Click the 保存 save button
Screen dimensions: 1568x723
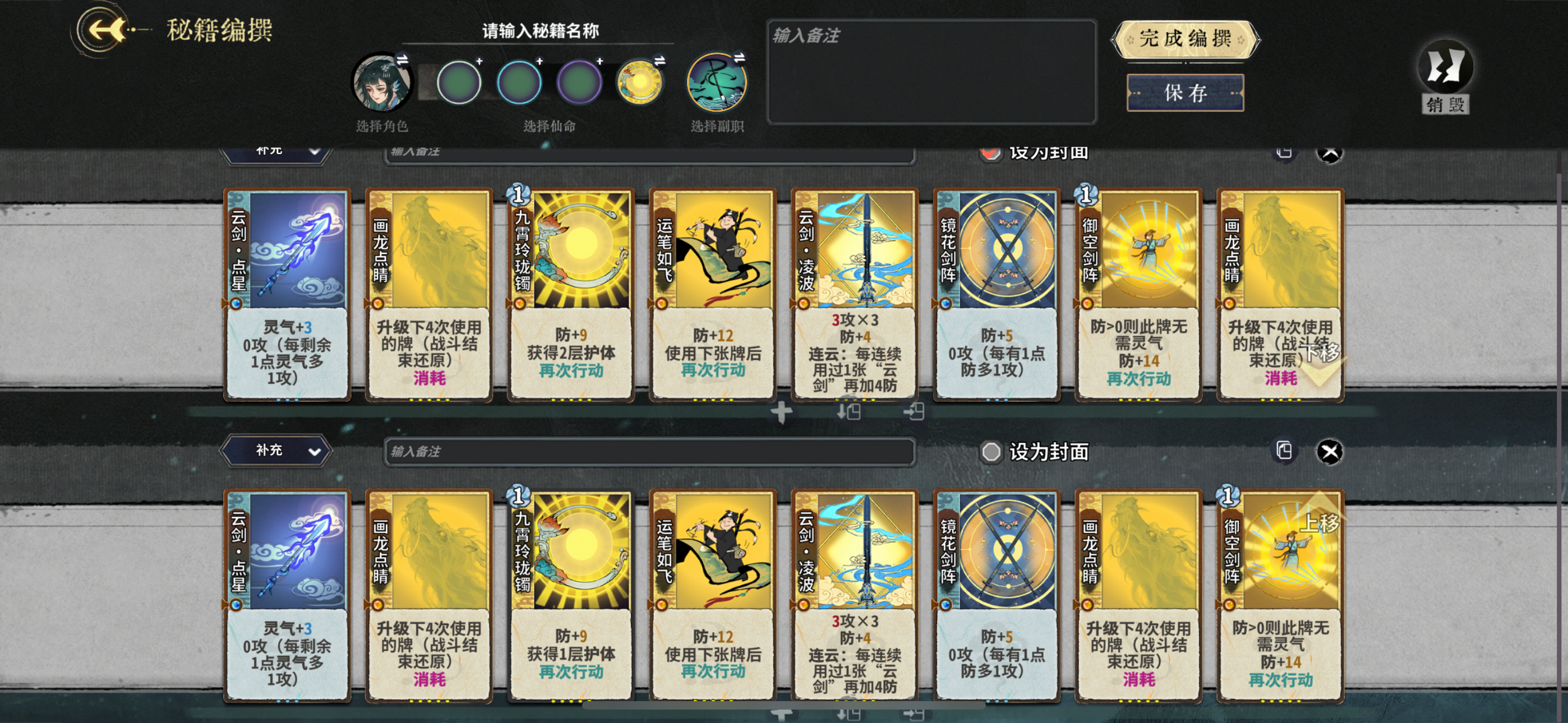[x=1185, y=93]
